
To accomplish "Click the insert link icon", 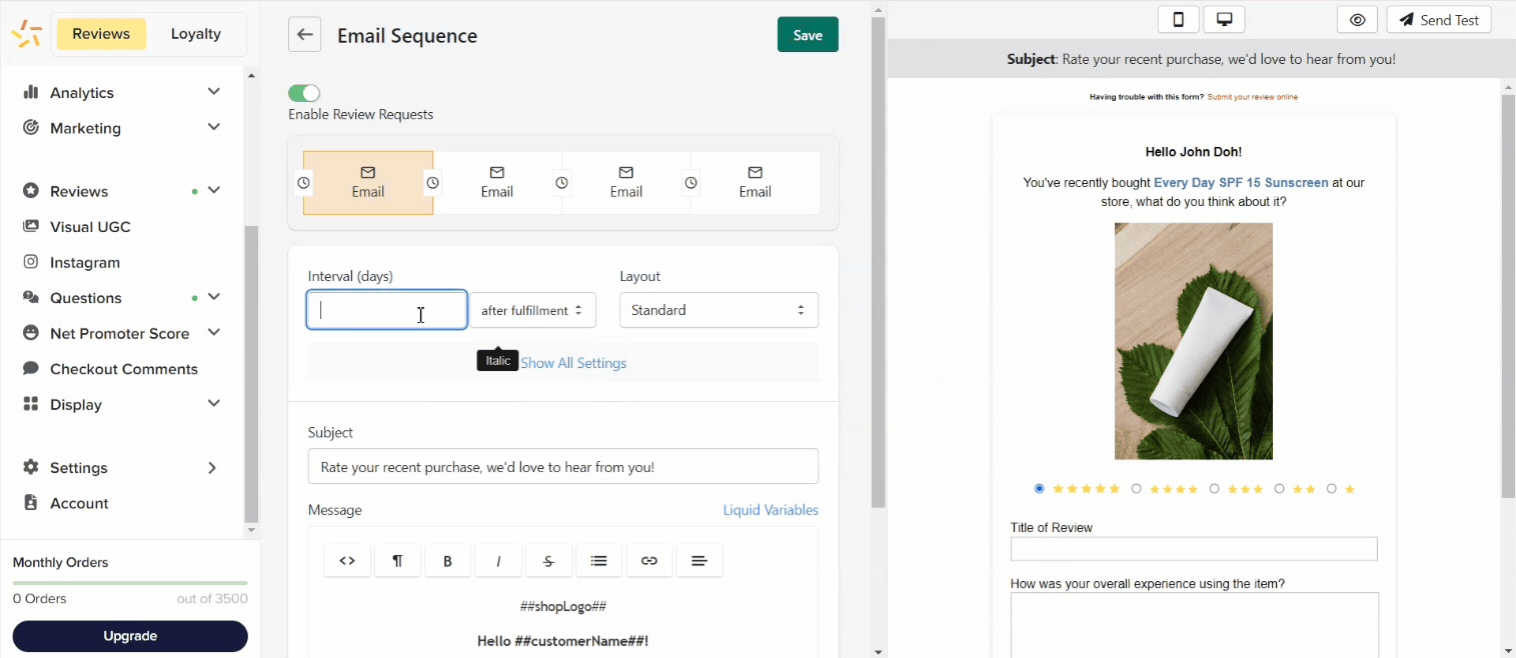I will coord(649,561).
